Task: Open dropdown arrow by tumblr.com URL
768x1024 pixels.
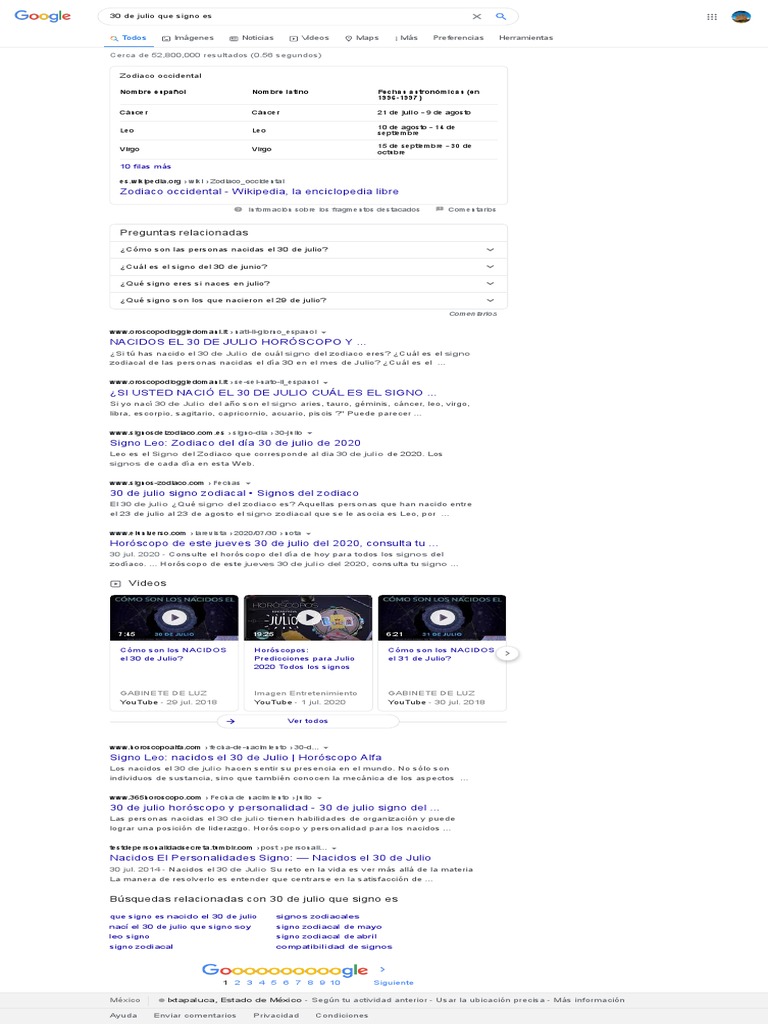Action: [x=334, y=848]
